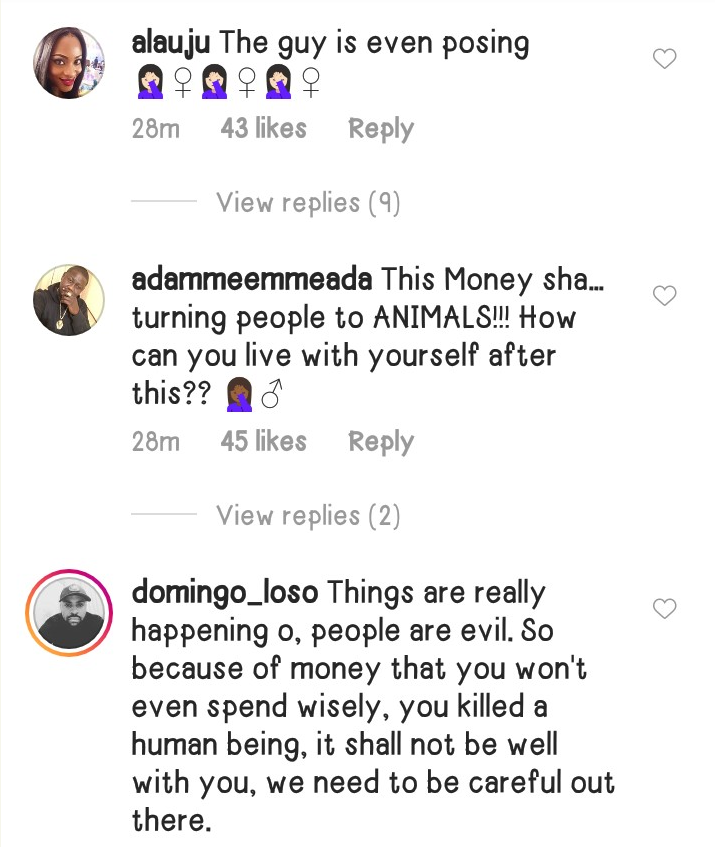Click the 28m timestamp on adammeemmeada's comment
The height and width of the screenshot is (847, 715).
156,442
